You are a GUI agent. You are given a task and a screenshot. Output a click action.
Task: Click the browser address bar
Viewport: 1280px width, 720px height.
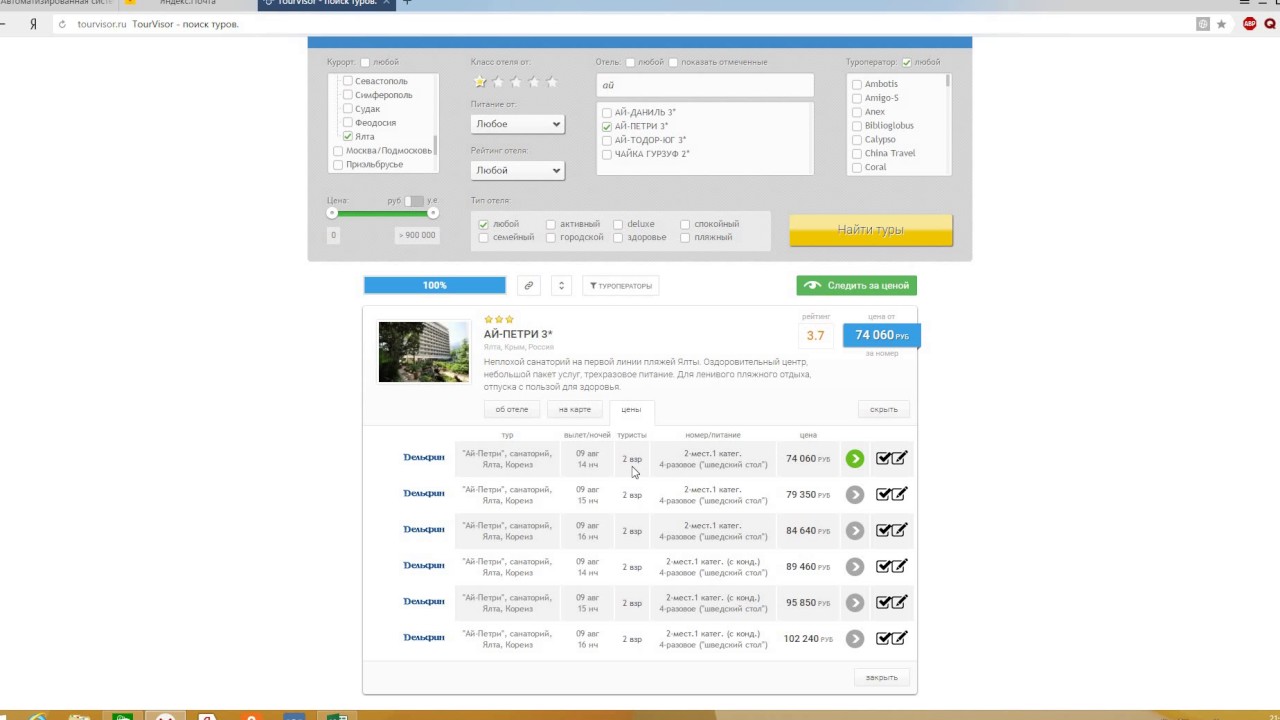pos(630,24)
